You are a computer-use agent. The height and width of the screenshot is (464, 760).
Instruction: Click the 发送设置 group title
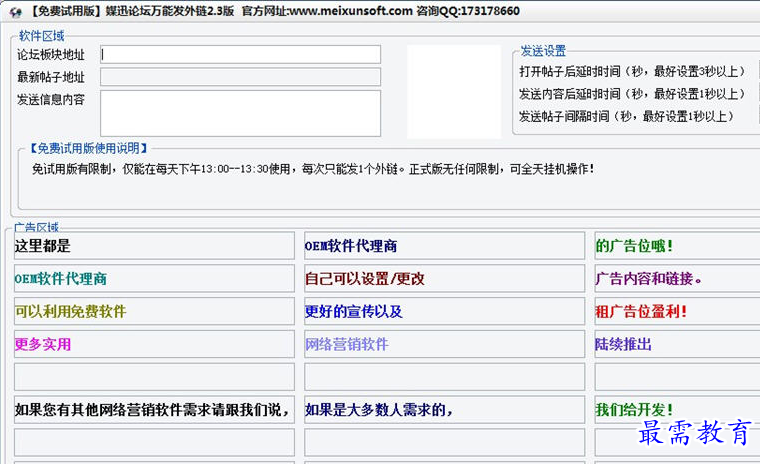(x=543, y=50)
